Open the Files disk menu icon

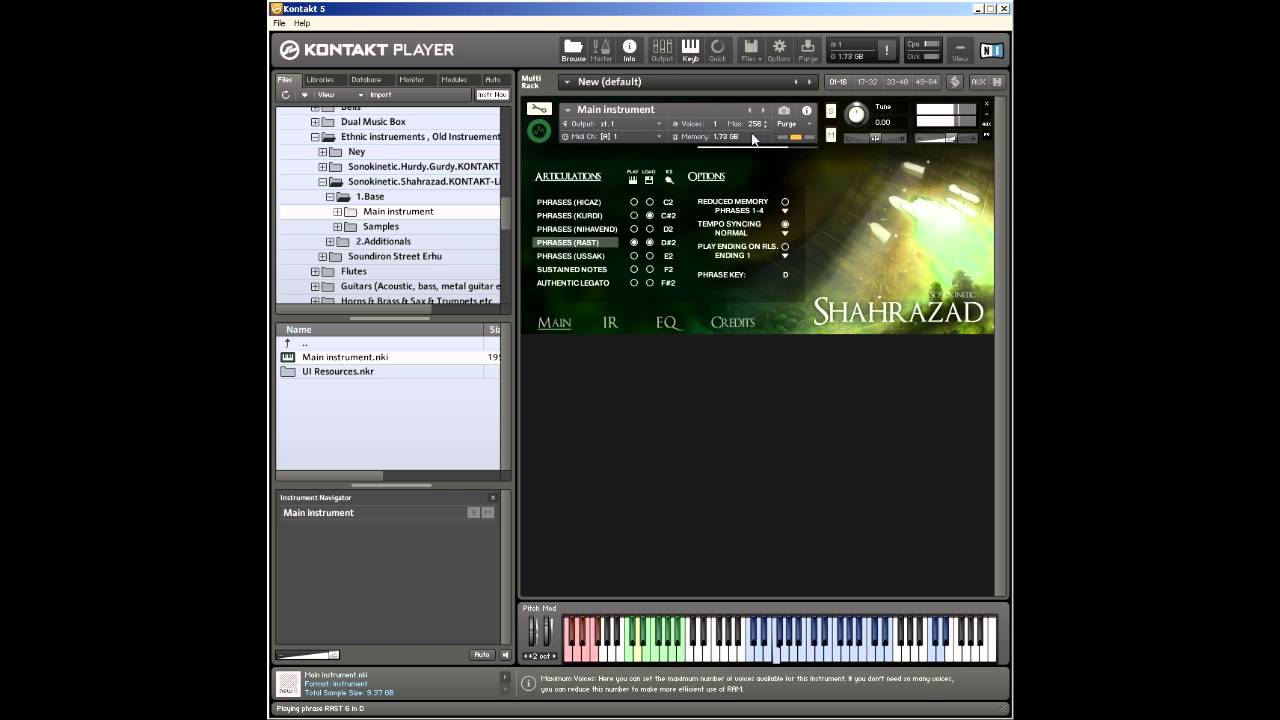click(751, 50)
